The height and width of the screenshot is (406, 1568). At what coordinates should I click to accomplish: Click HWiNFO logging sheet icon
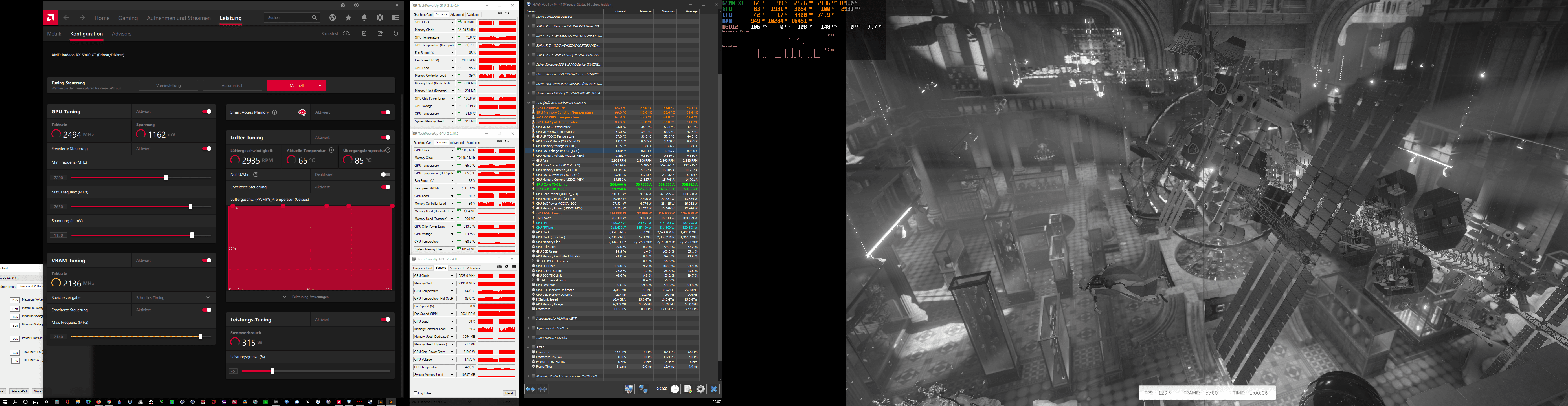688,389
